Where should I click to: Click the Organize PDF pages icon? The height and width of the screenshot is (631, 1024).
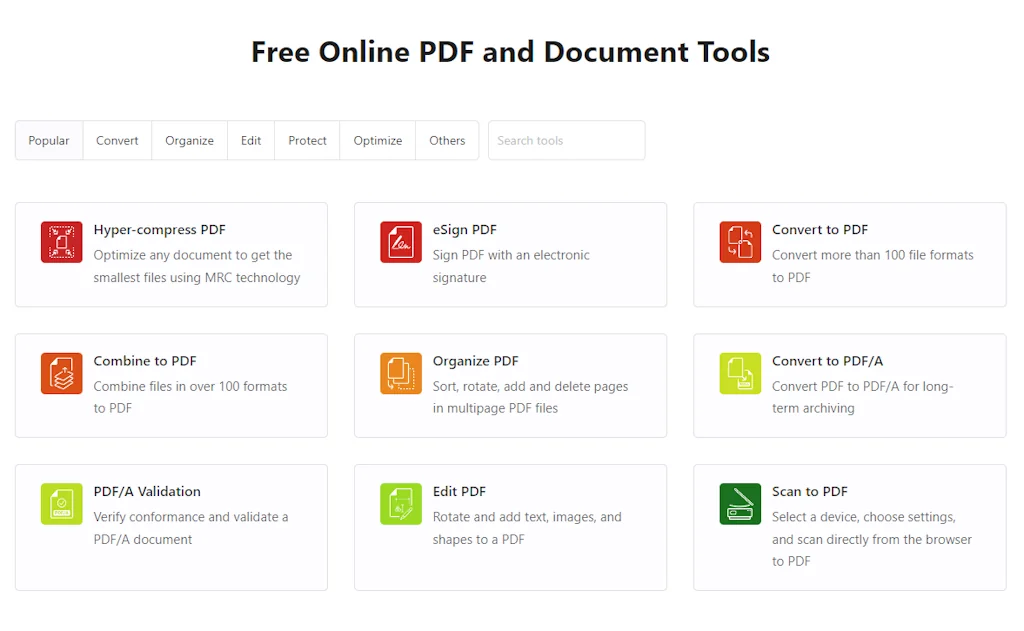pyautogui.click(x=400, y=373)
